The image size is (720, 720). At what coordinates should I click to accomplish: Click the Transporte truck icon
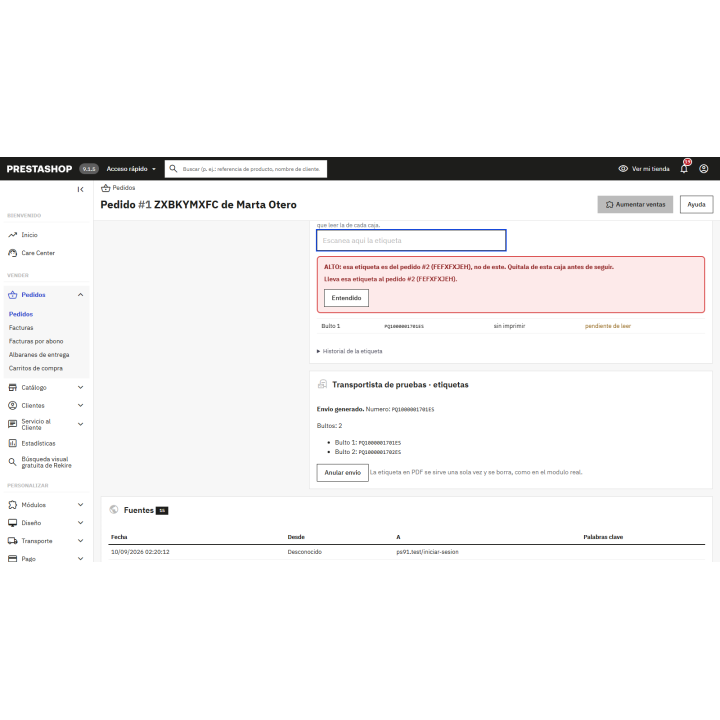(x=13, y=541)
